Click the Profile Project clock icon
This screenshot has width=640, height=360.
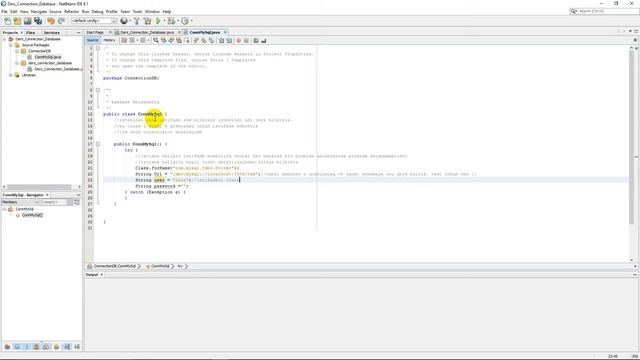pyautogui.click(x=185, y=21)
